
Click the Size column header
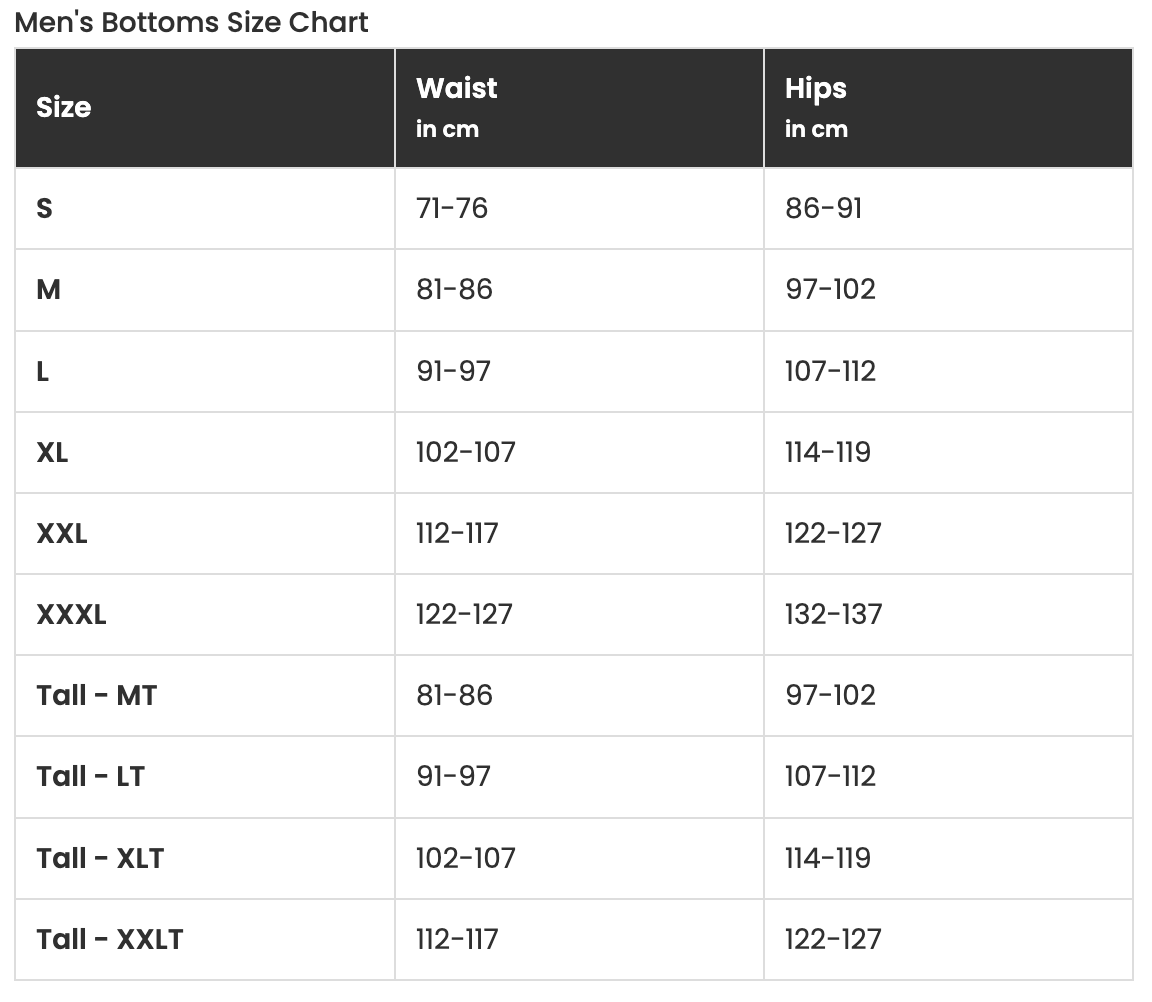(64, 107)
